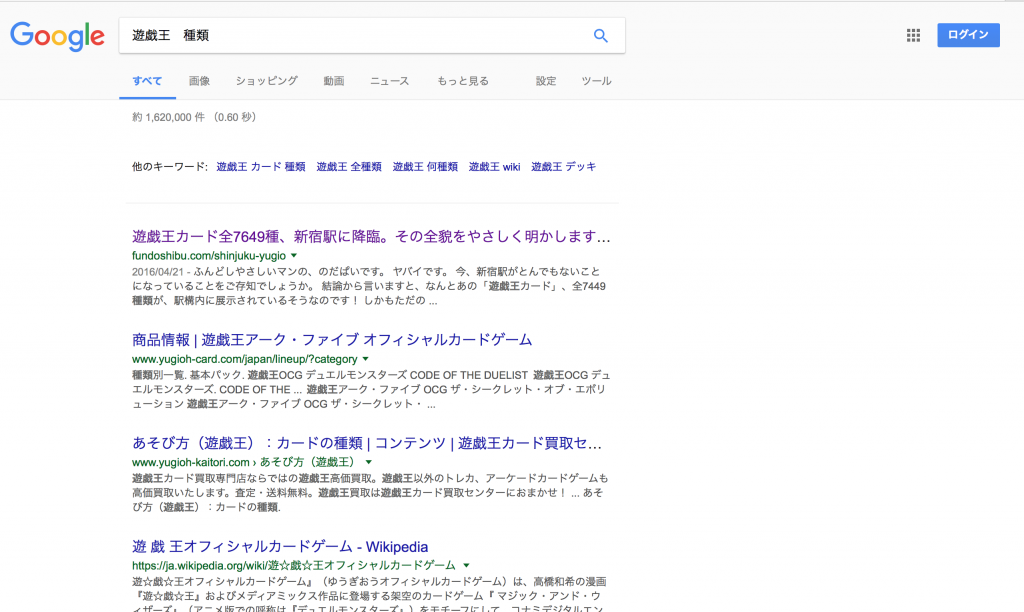The image size is (1024, 612).
Task: Open result 遊 戯 王オフィシャルカードゲーム - Wikipedia
Action: [280, 547]
